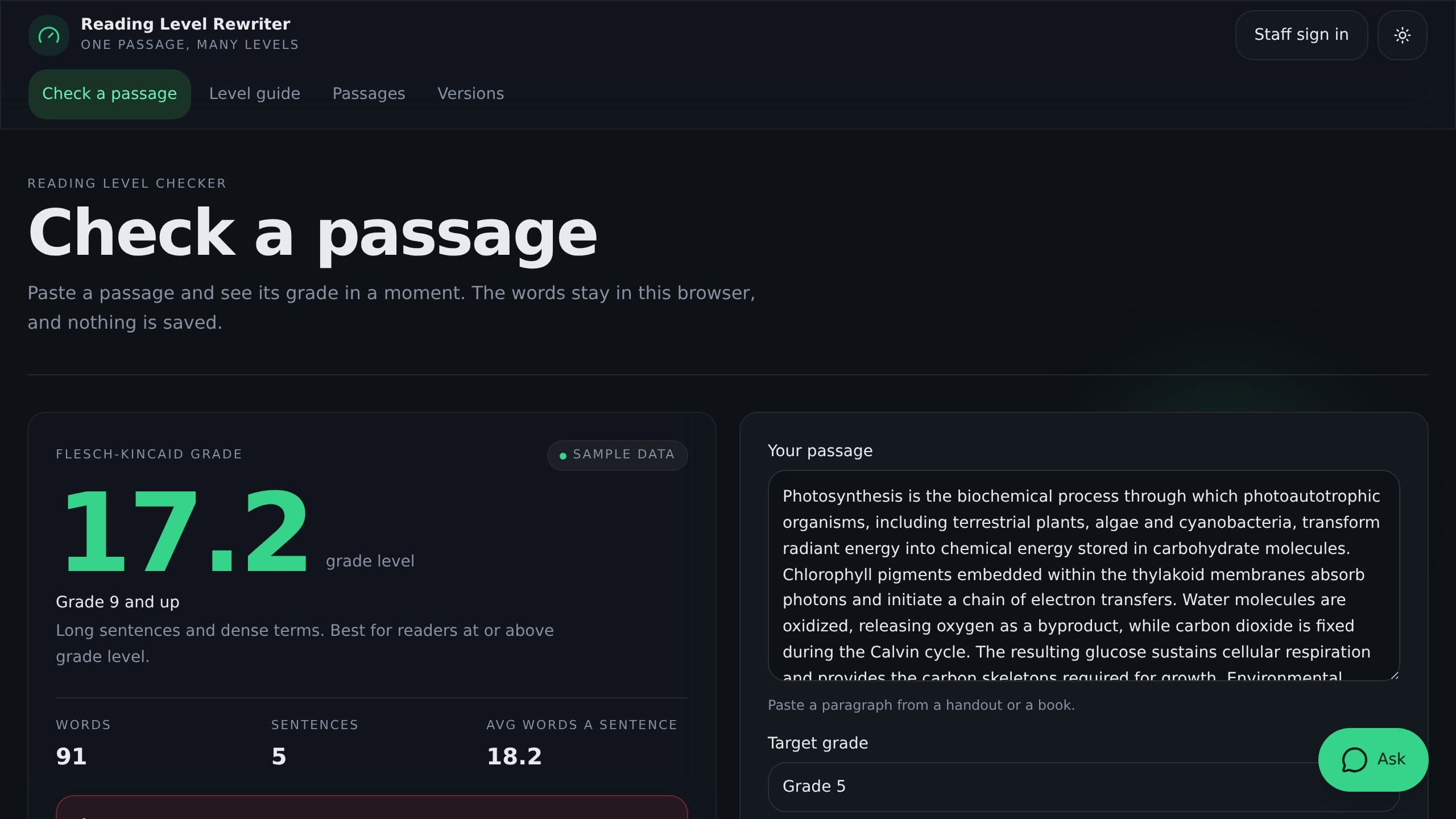Click the Sample Data badge
The width and height of the screenshot is (1456, 819).
point(617,455)
